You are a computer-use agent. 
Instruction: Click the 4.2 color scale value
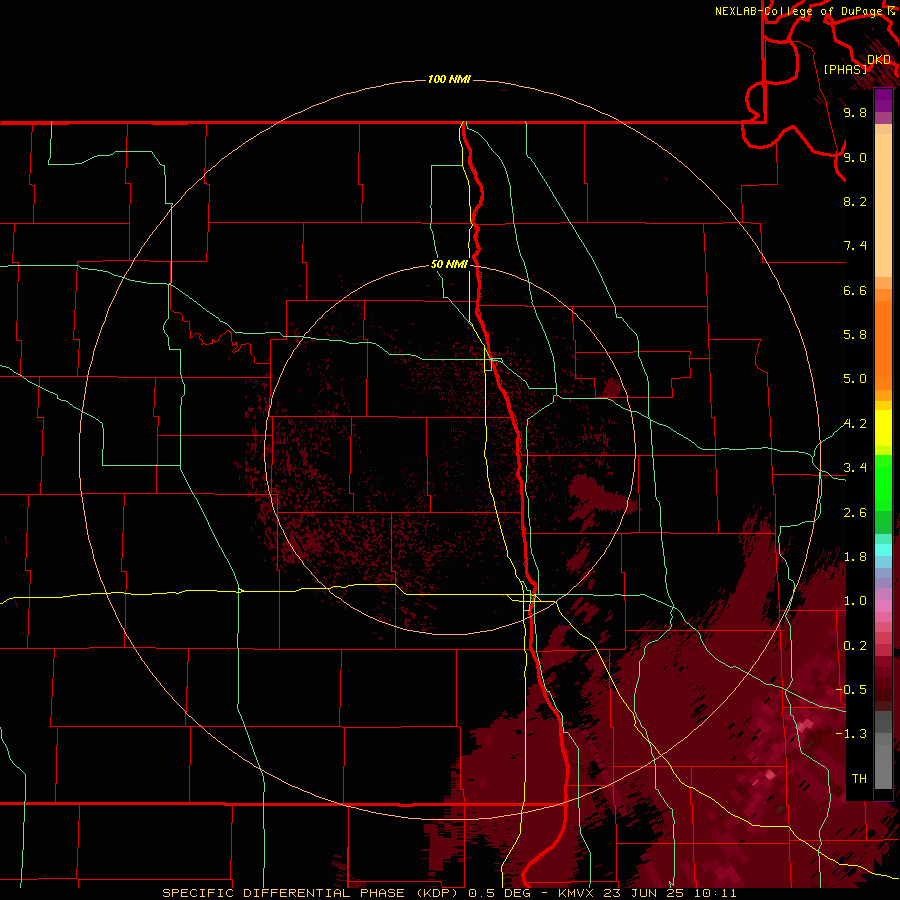pos(855,424)
